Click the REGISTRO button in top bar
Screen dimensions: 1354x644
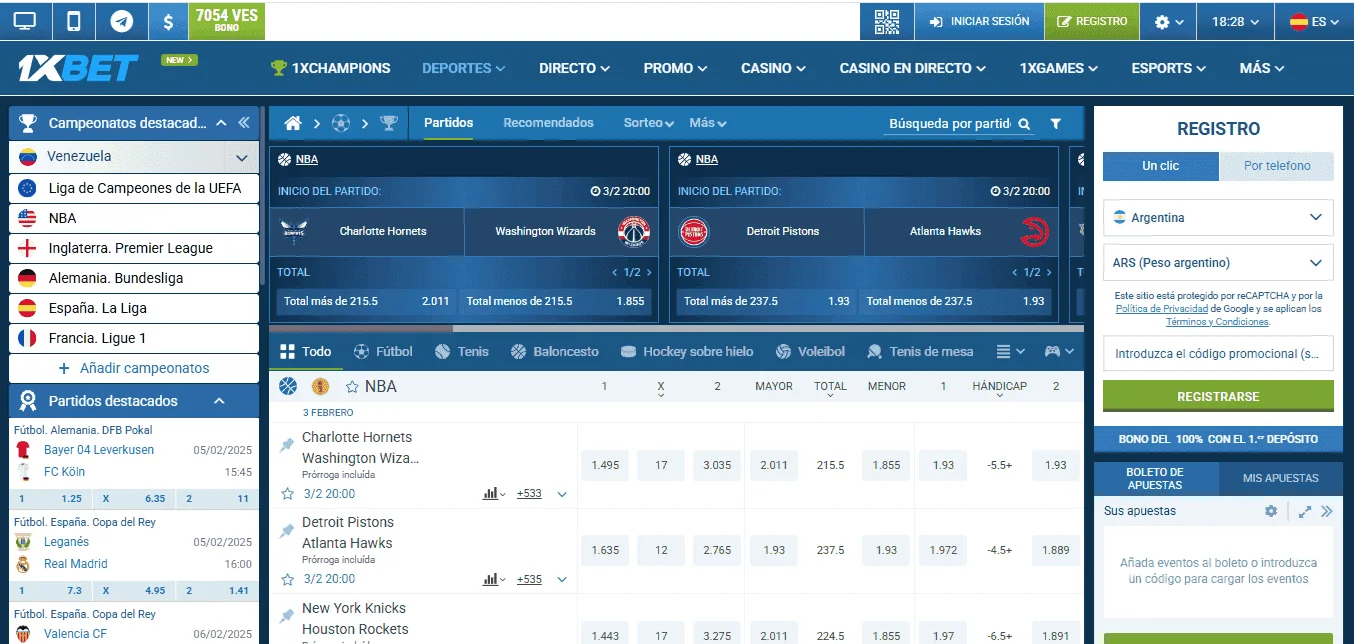[1092, 21]
